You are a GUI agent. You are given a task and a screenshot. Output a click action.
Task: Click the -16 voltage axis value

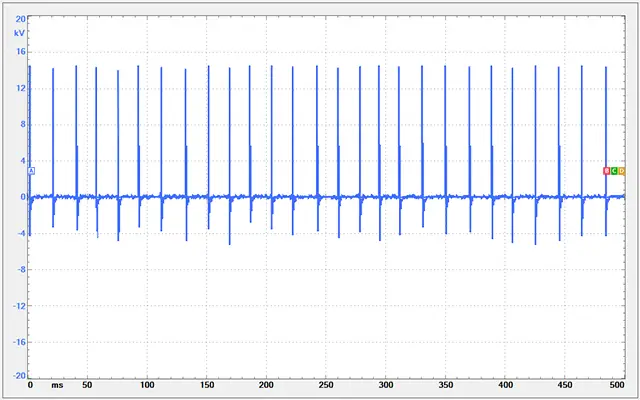(20, 342)
